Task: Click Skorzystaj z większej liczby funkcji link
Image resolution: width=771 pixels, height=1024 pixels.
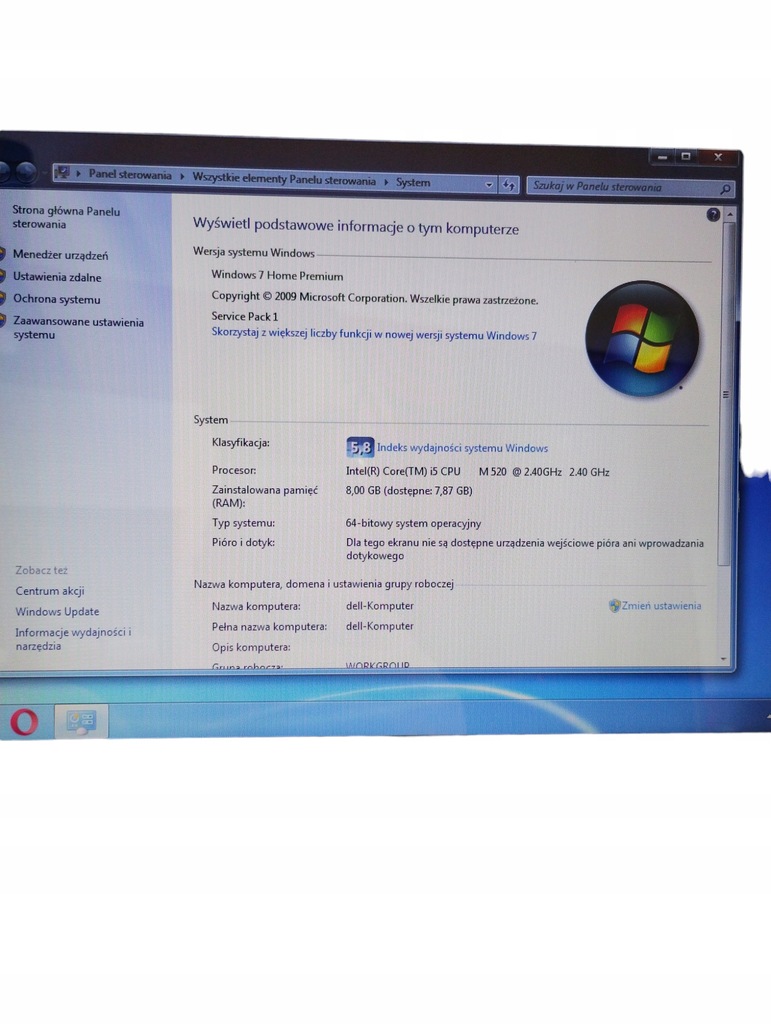Action: pos(374,334)
